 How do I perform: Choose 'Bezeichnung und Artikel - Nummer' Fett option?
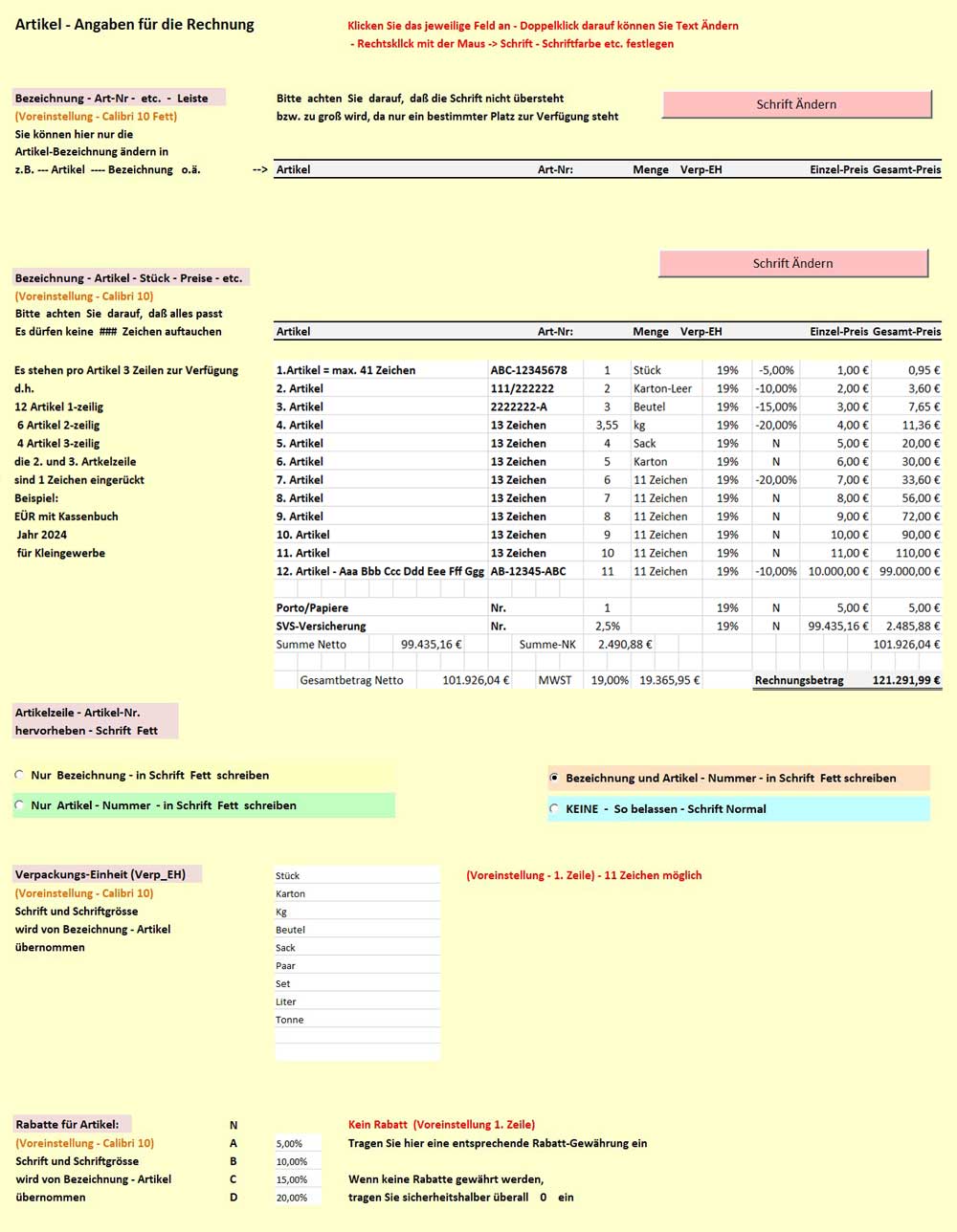point(554,779)
